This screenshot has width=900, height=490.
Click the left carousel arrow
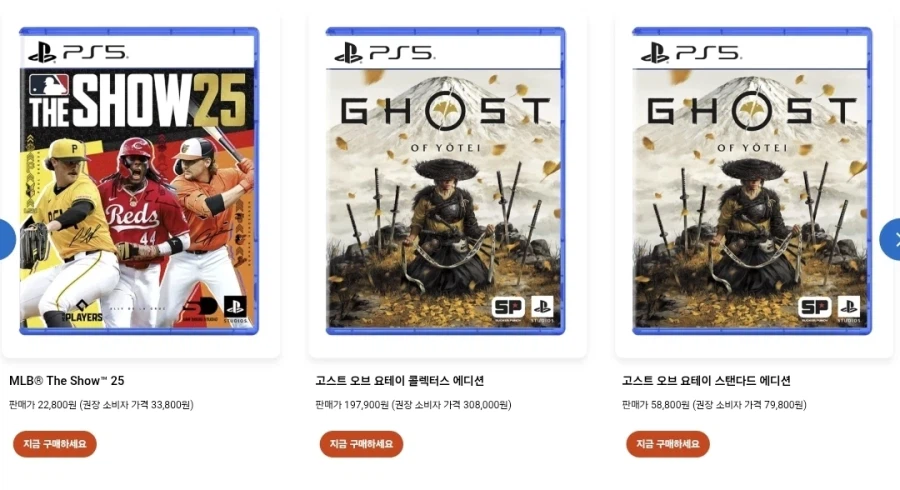(7, 239)
